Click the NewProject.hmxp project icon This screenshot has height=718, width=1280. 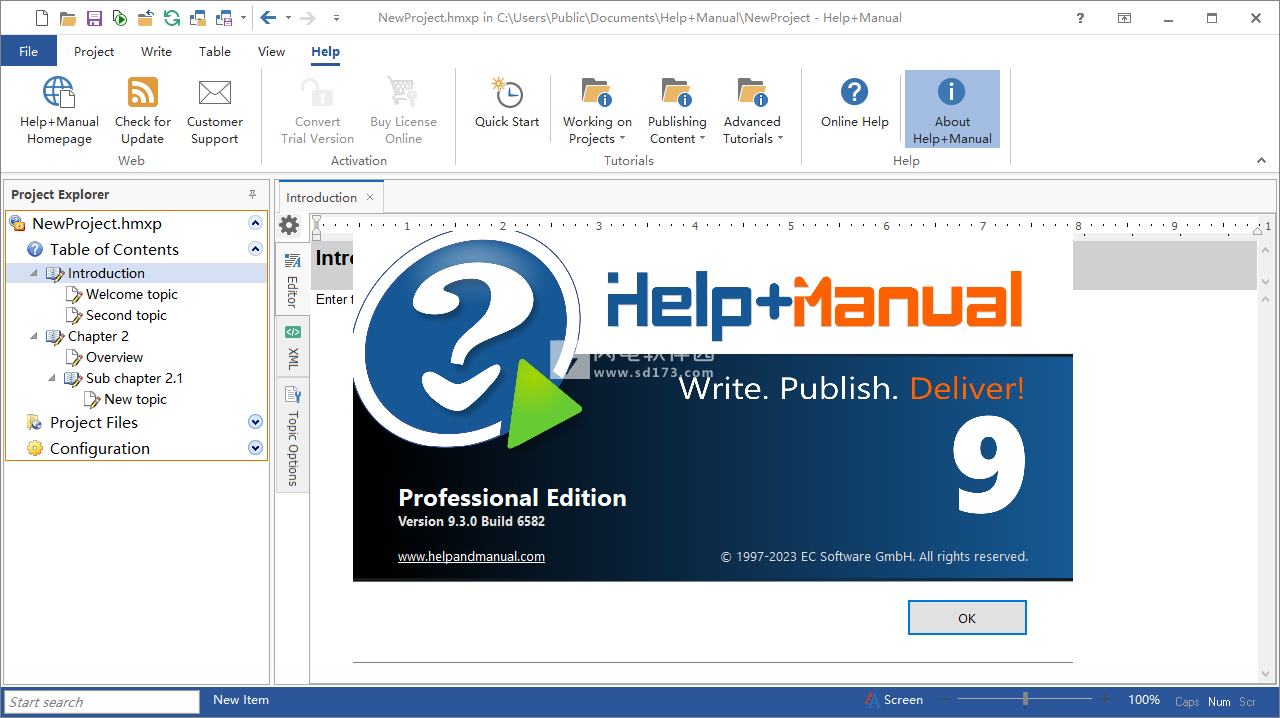(x=17, y=223)
